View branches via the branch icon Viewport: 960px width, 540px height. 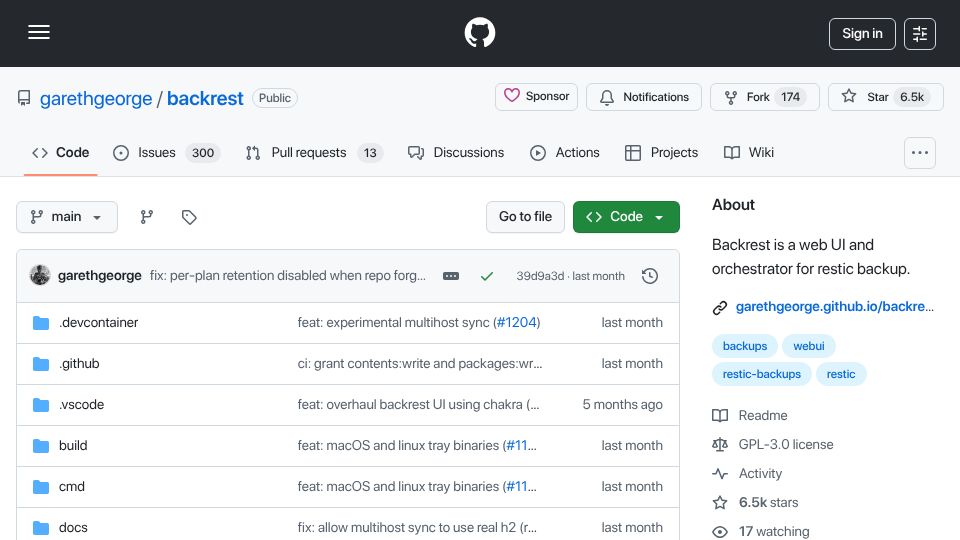147,217
